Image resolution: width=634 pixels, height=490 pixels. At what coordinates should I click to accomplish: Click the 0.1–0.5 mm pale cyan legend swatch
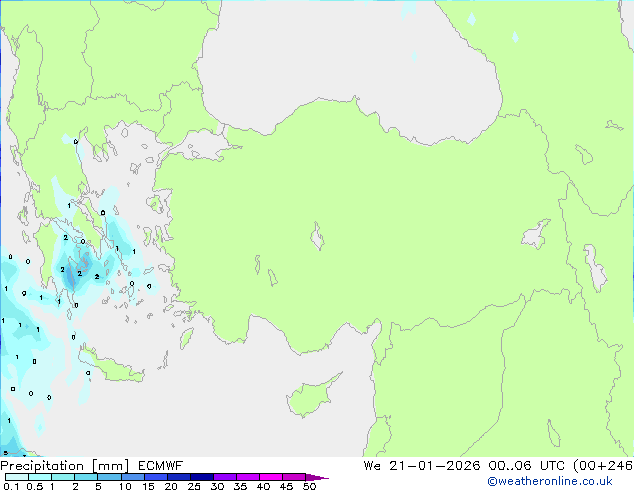pos(17,477)
